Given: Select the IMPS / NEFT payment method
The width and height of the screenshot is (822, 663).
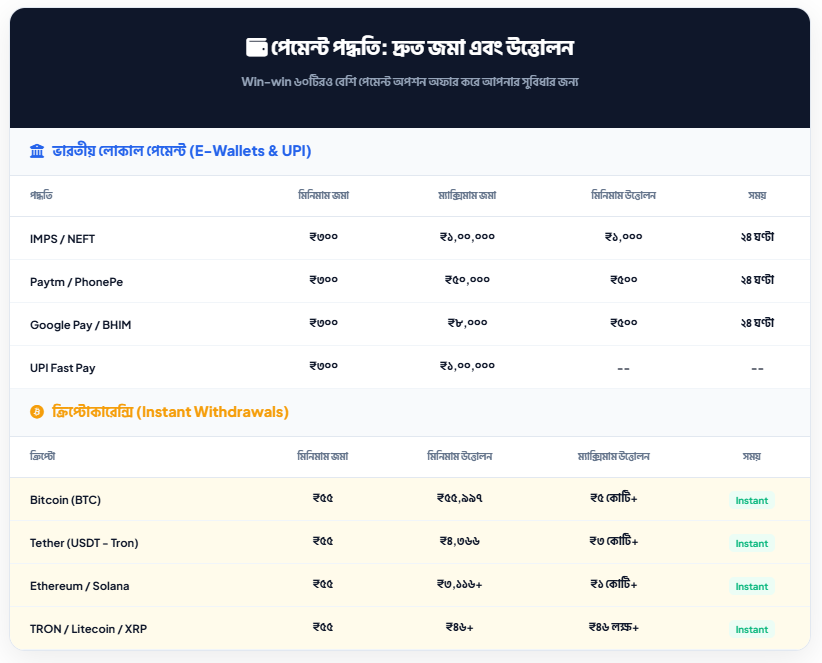Looking at the screenshot, I should click(x=63, y=239).
